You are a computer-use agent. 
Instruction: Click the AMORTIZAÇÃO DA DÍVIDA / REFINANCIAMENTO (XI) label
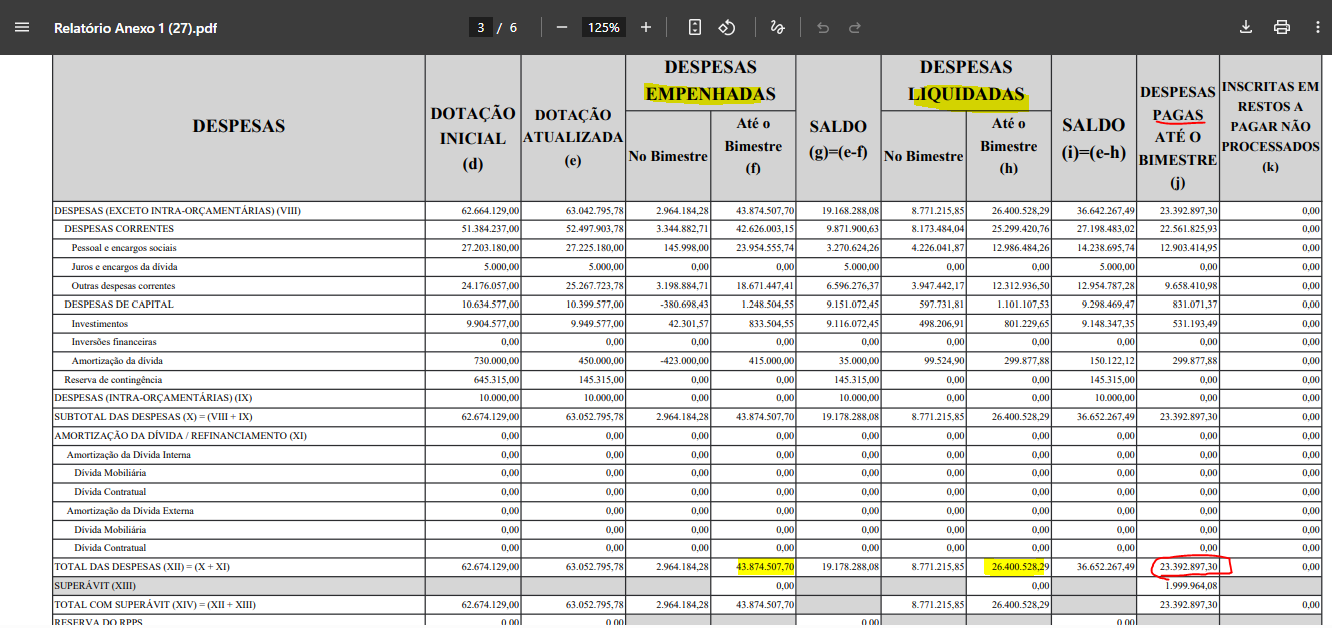(x=182, y=436)
